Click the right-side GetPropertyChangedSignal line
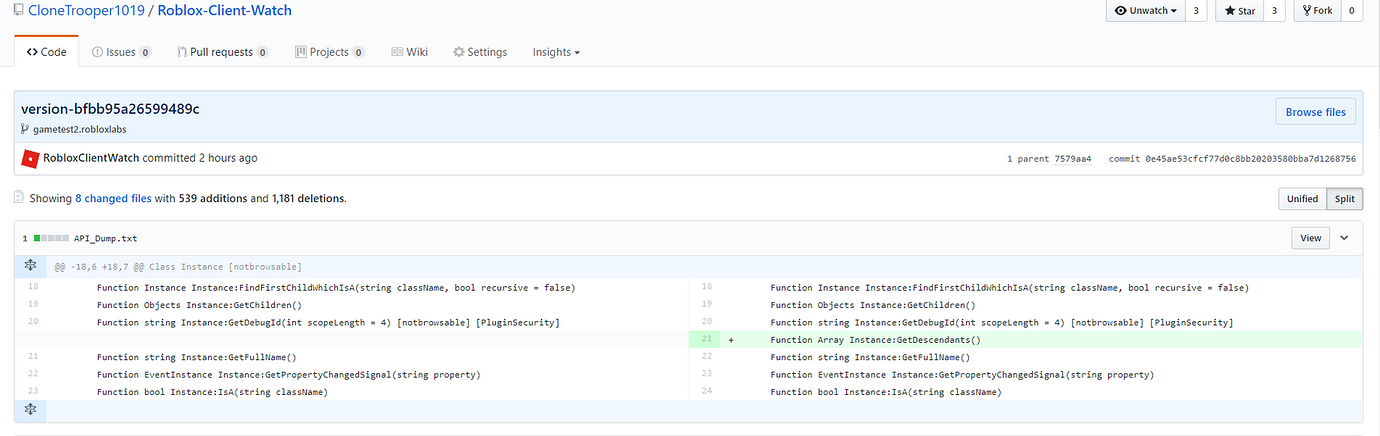Screen dimensions: 1380x436 tap(962, 375)
